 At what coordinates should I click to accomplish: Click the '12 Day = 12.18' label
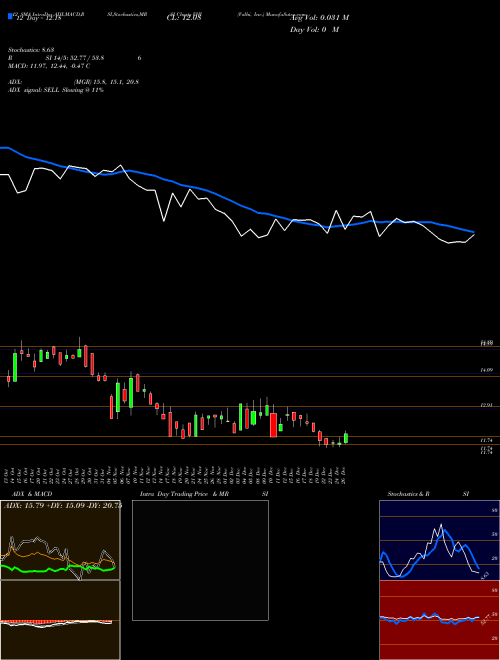click(x=39, y=18)
